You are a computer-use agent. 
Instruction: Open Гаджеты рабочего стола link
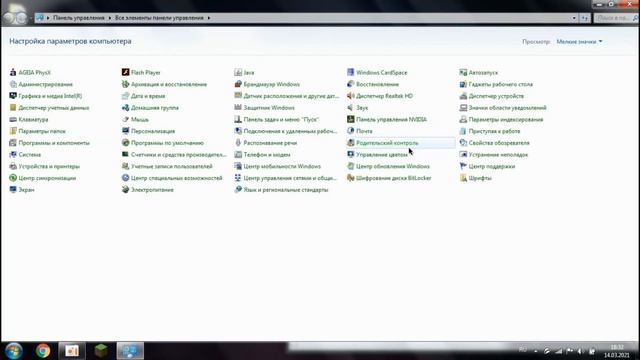501,84
